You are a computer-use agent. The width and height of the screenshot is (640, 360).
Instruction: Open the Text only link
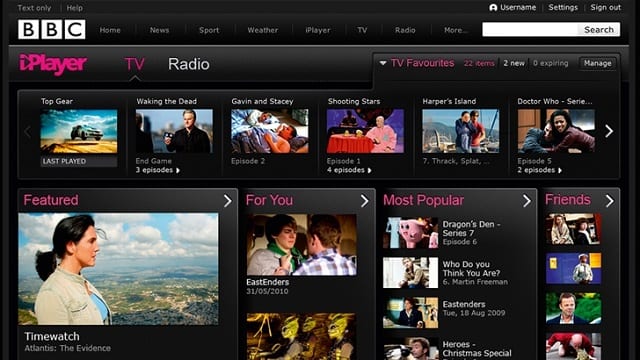[34, 8]
